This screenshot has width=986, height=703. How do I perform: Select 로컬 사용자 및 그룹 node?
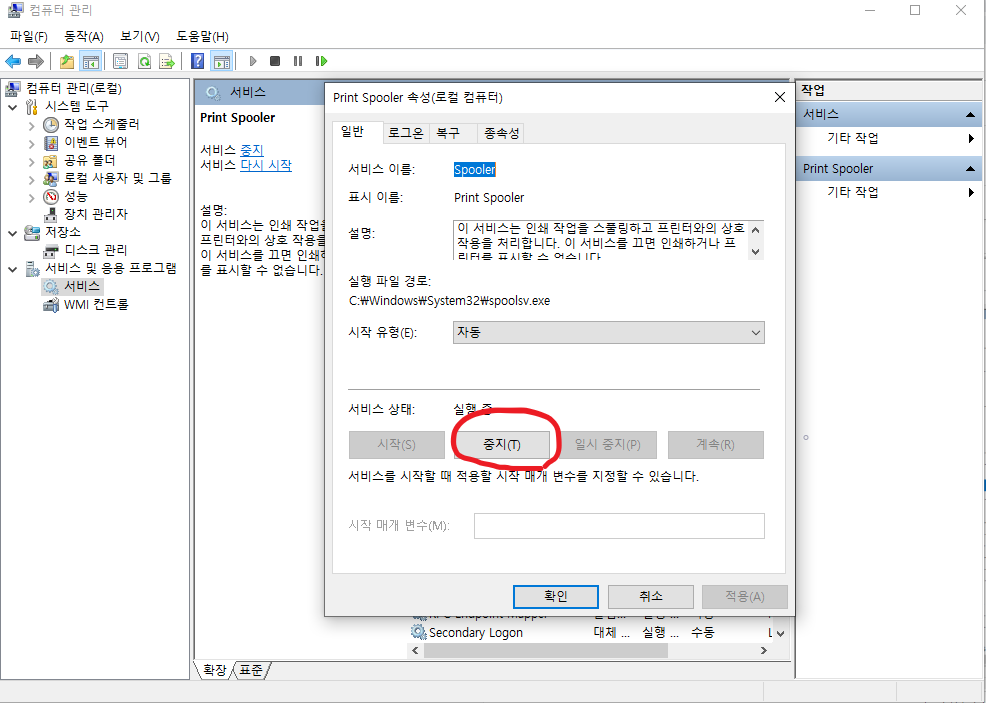click(118, 179)
